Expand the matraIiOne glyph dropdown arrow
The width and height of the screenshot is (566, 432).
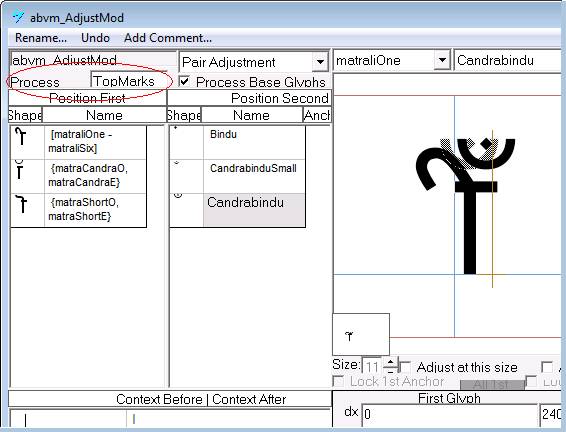click(x=442, y=60)
